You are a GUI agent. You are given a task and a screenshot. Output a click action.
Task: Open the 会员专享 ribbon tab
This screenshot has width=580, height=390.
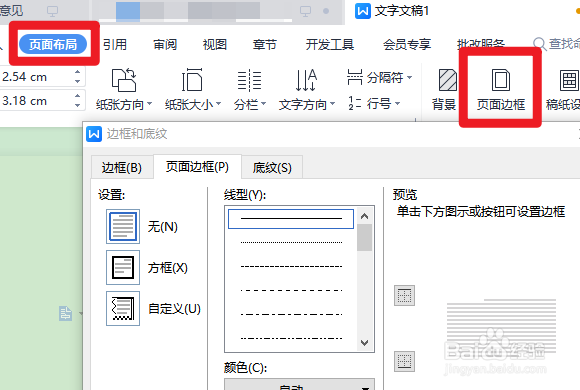click(407, 44)
